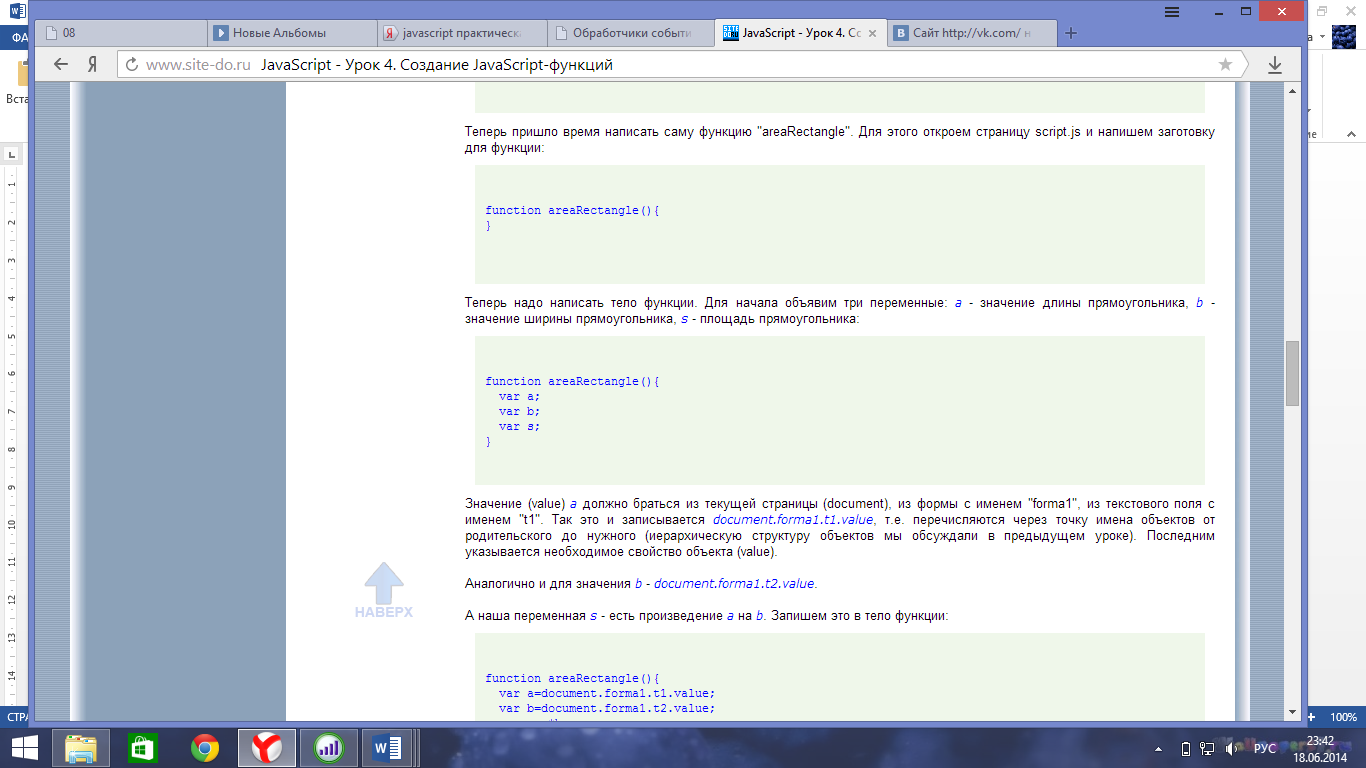
Task: Click 'var b=document.forma1.t2.value;' code line
Action: 607,708
